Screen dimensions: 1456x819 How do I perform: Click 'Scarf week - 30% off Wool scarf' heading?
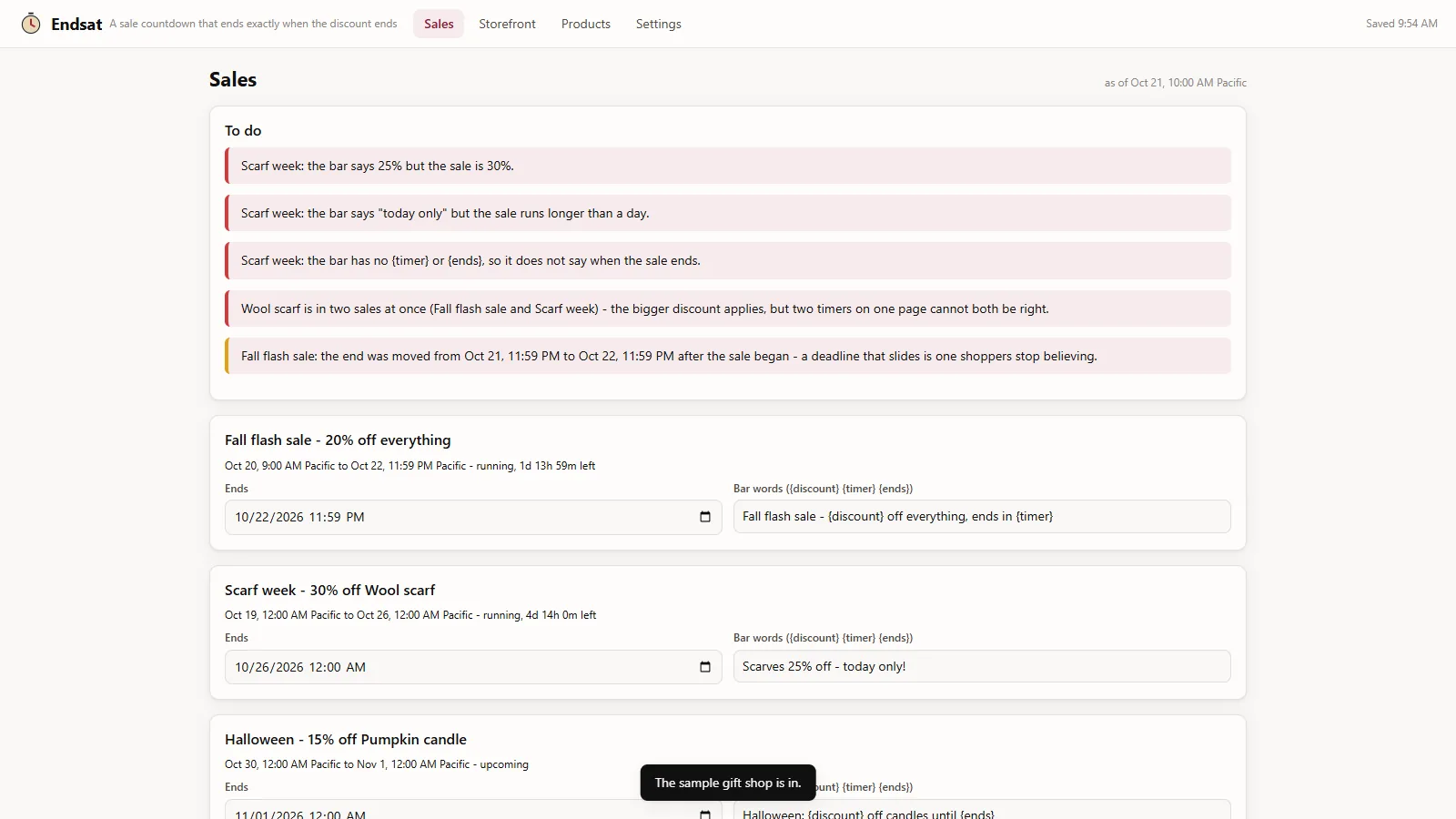click(x=330, y=590)
